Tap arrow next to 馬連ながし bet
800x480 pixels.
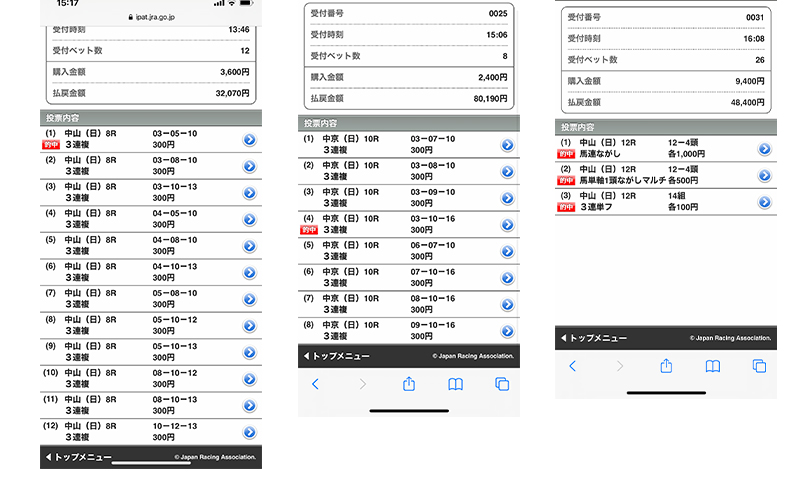click(764, 149)
